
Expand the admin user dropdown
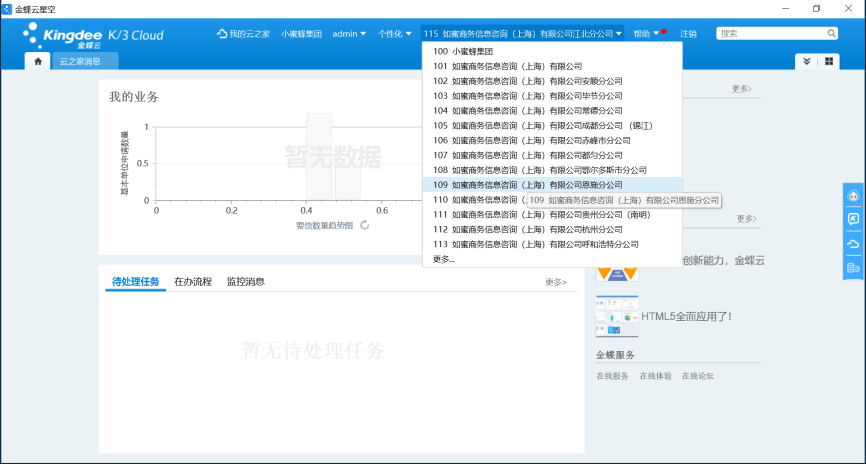click(349, 34)
